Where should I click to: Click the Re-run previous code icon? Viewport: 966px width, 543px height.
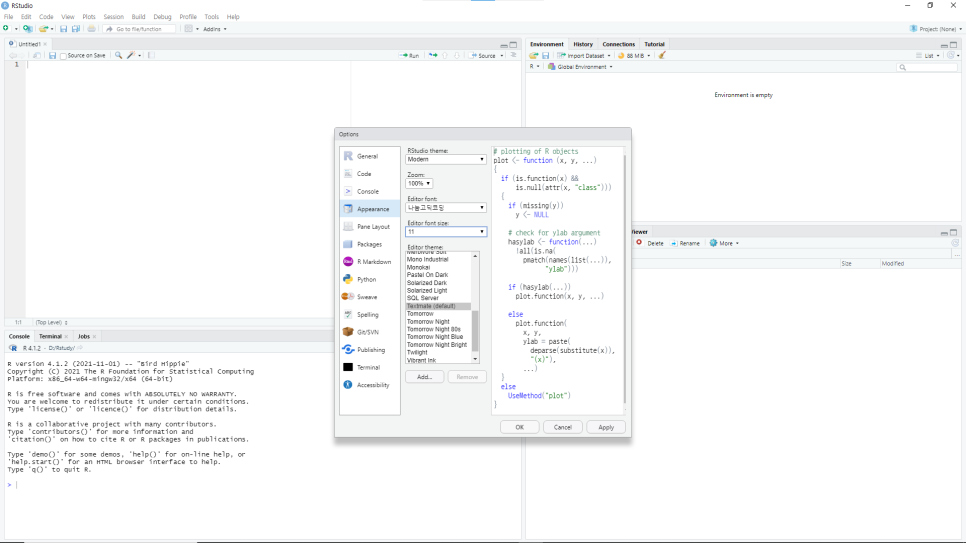tap(433, 55)
